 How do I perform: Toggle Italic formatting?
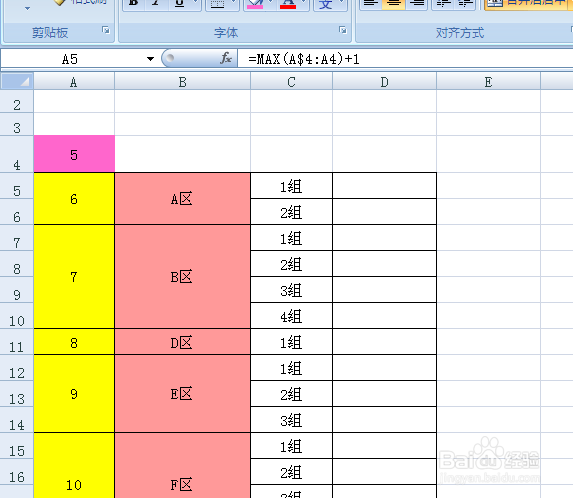tap(156, 3)
